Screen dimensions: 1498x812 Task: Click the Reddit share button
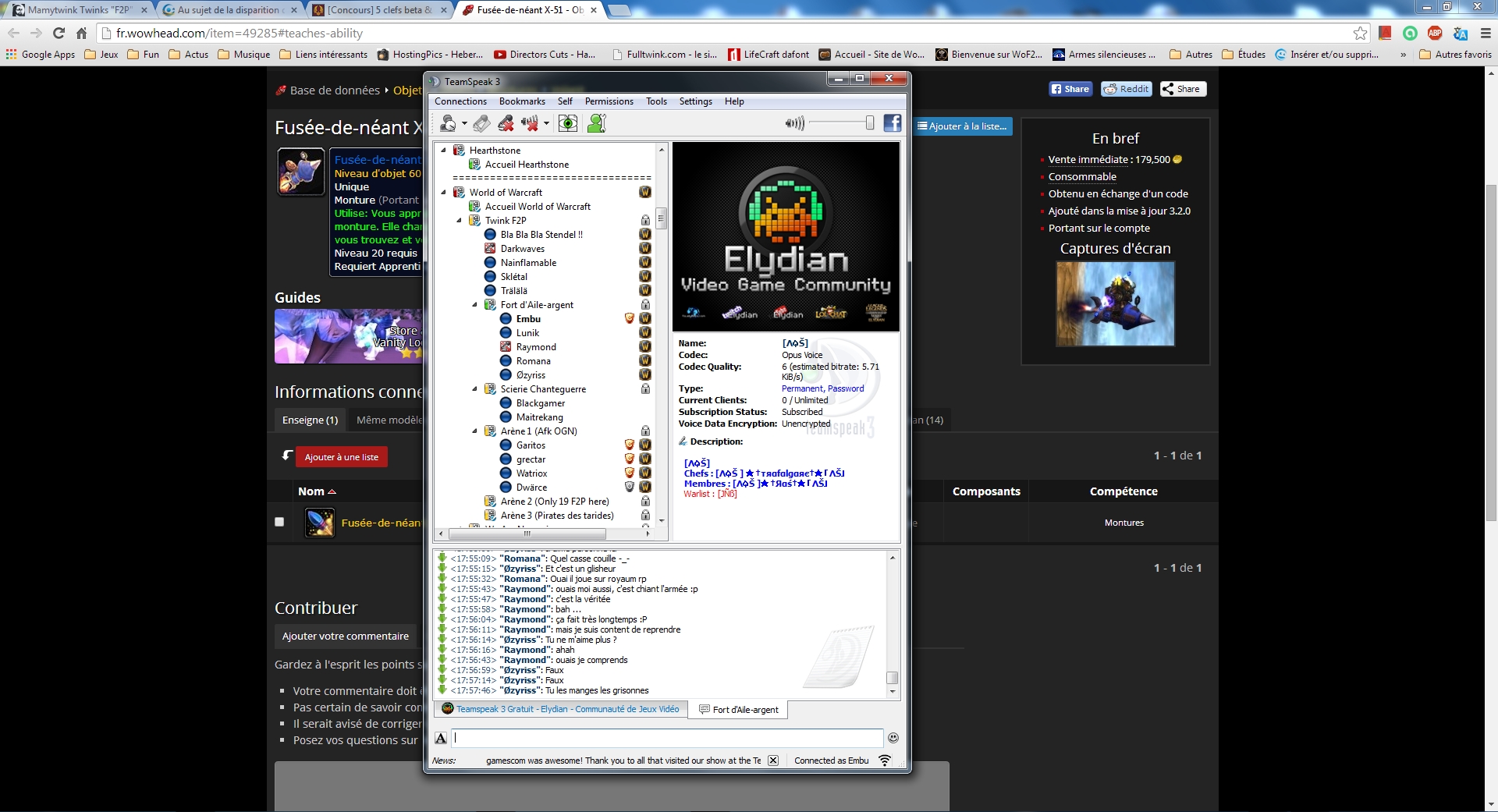[x=1126, y=89]
